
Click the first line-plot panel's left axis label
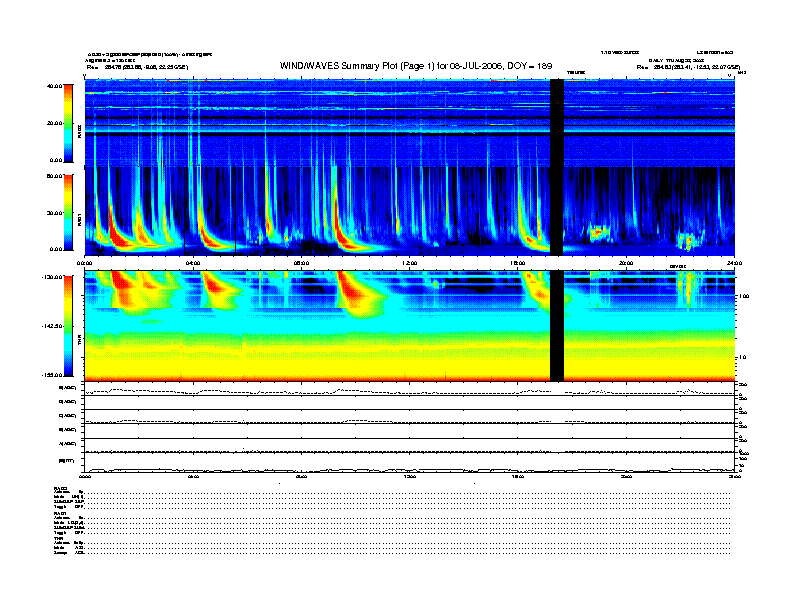[67, 388]
